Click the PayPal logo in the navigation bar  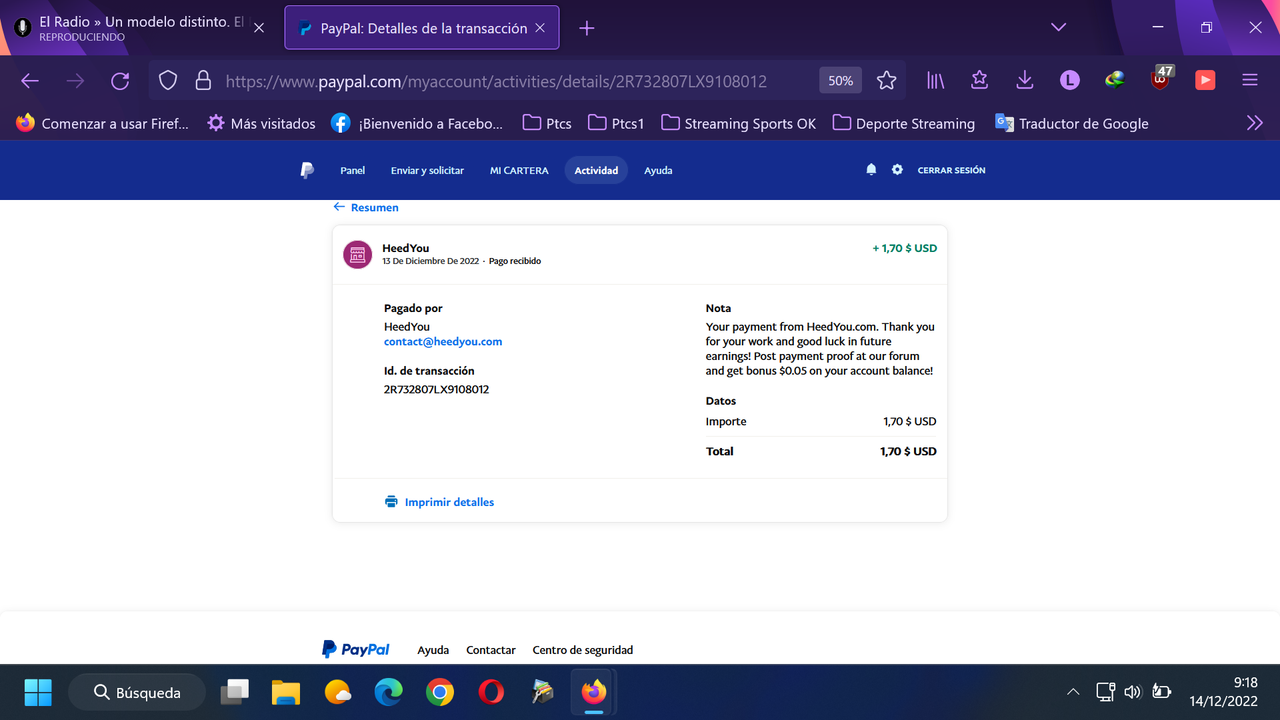[307, 170]
